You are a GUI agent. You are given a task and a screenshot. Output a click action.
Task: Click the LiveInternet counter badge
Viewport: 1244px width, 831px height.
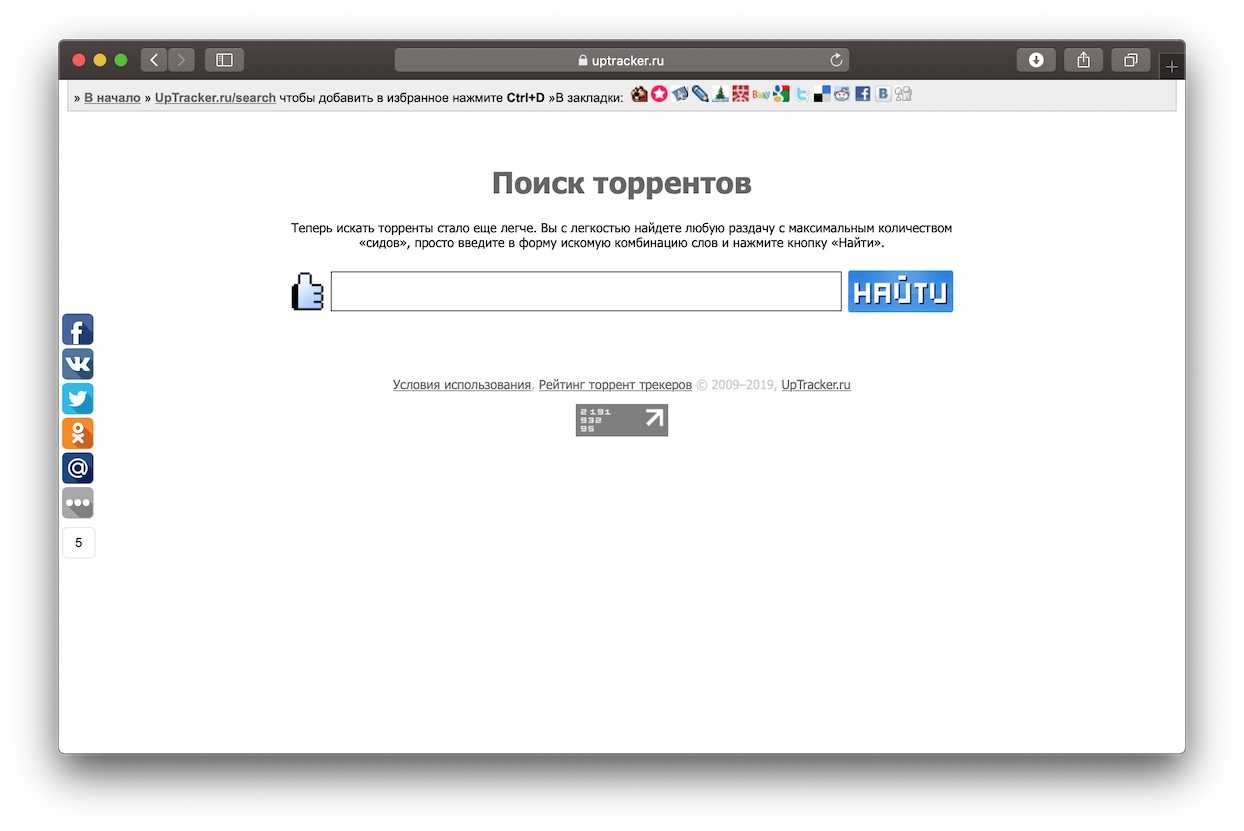[622, 420]
